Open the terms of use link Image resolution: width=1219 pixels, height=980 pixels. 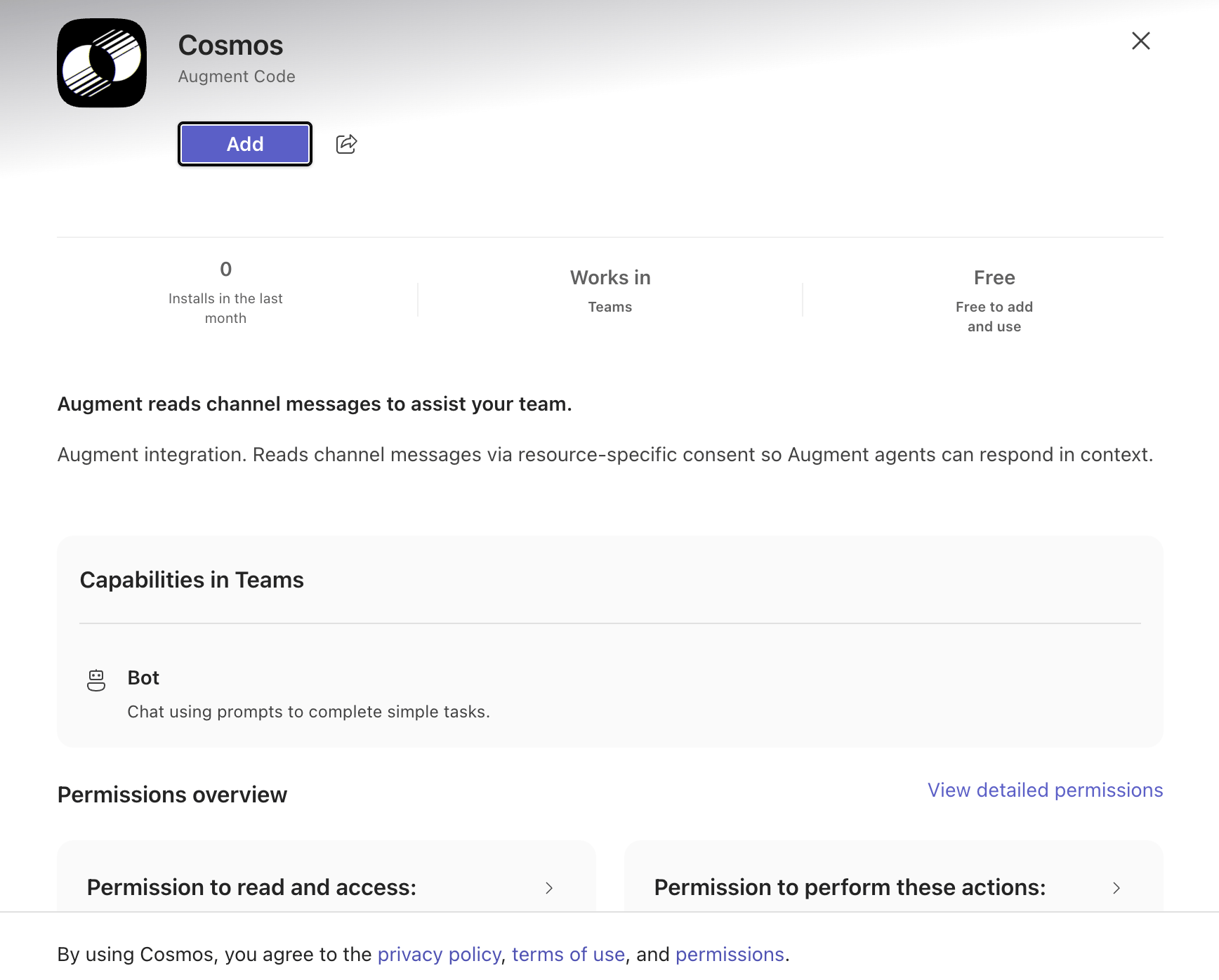pyautogui.click(x=568, y=954)
